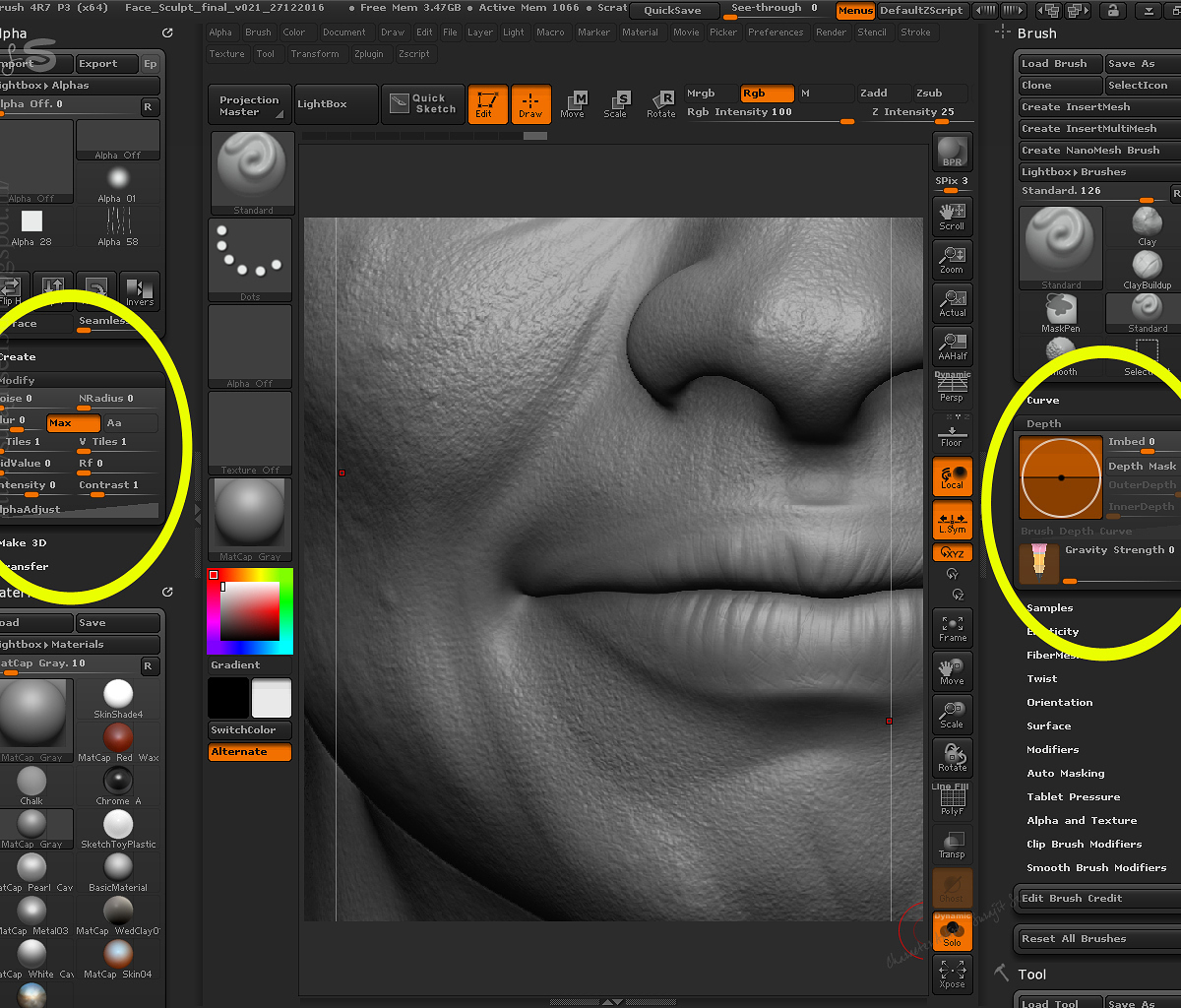Open the Preferences menu
Screen dimensions: 1181x1008
coord(776,32)
